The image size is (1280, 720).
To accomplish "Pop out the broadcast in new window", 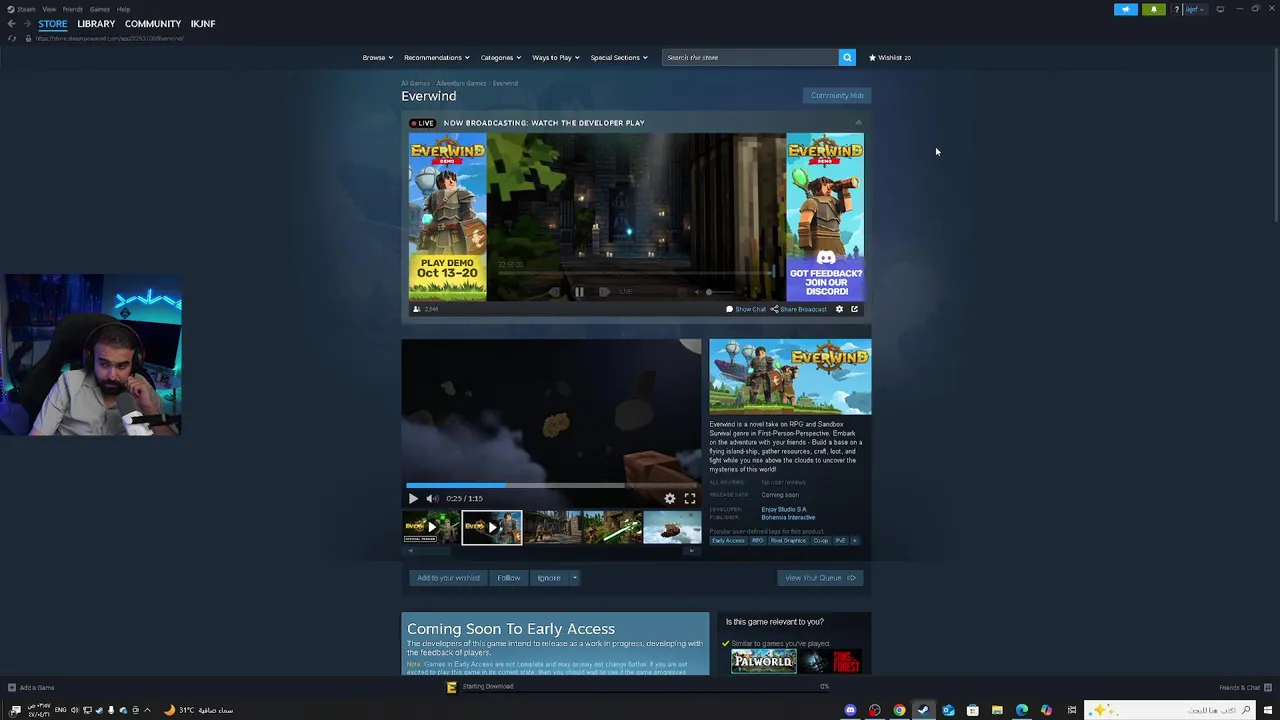I will click(854, 309).
